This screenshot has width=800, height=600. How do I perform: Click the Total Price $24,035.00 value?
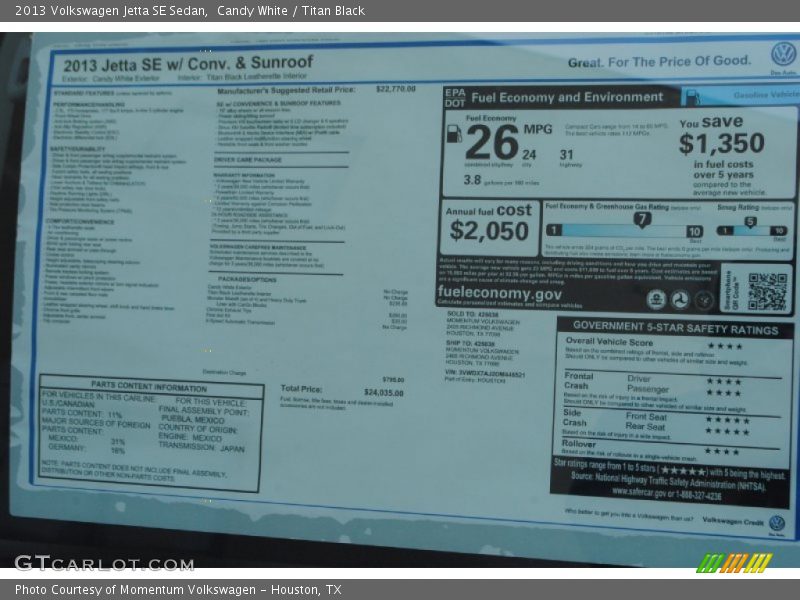384,392
